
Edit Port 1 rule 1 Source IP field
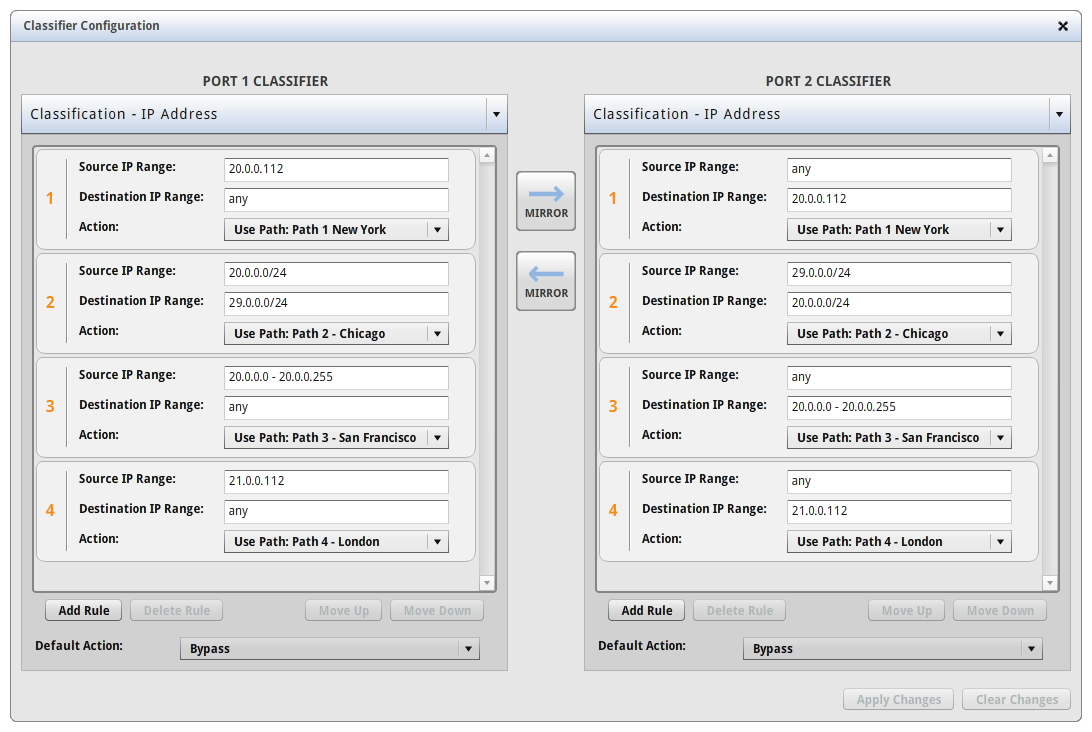[336, 170]
